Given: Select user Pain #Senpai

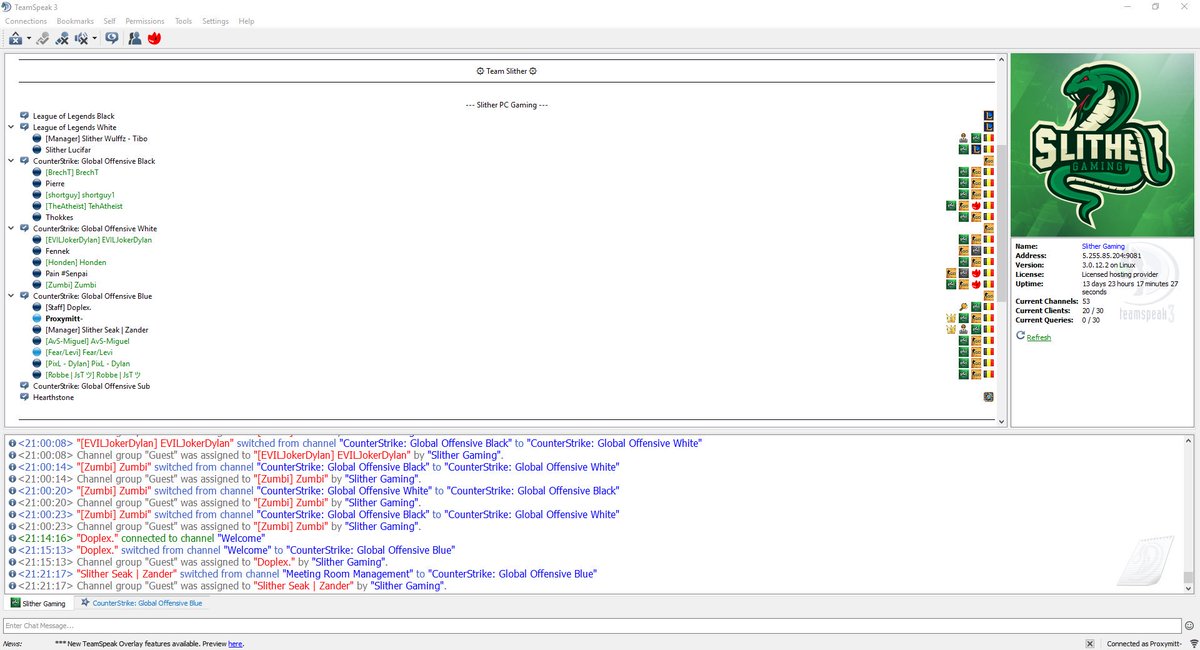Looking at the screenshot, I should pyautogui.click(x=69, y=273).
